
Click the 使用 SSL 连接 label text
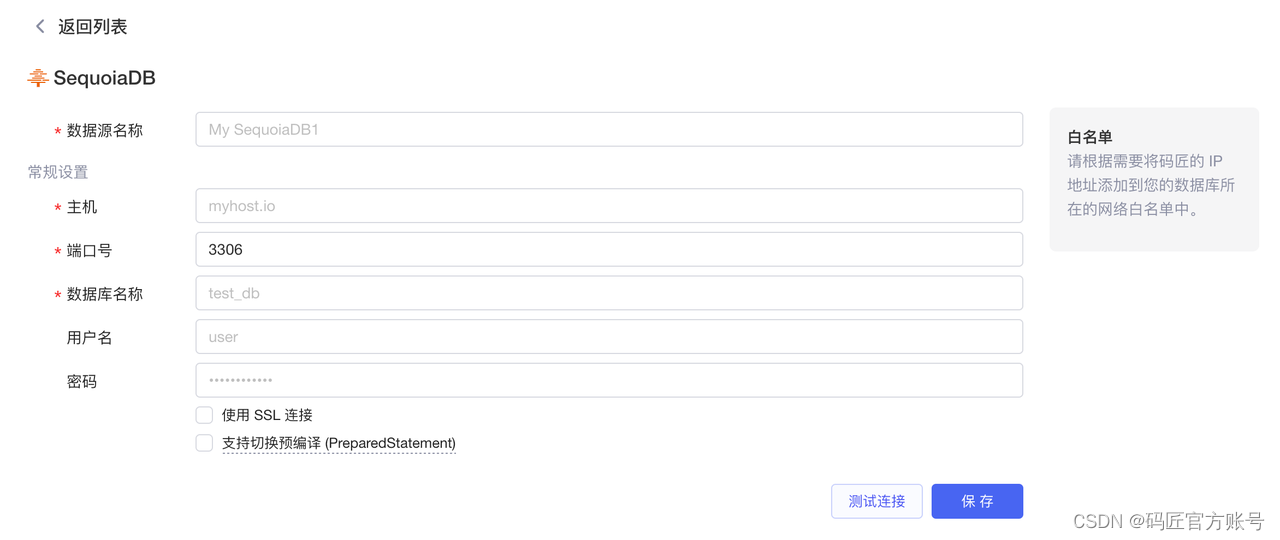267,415
